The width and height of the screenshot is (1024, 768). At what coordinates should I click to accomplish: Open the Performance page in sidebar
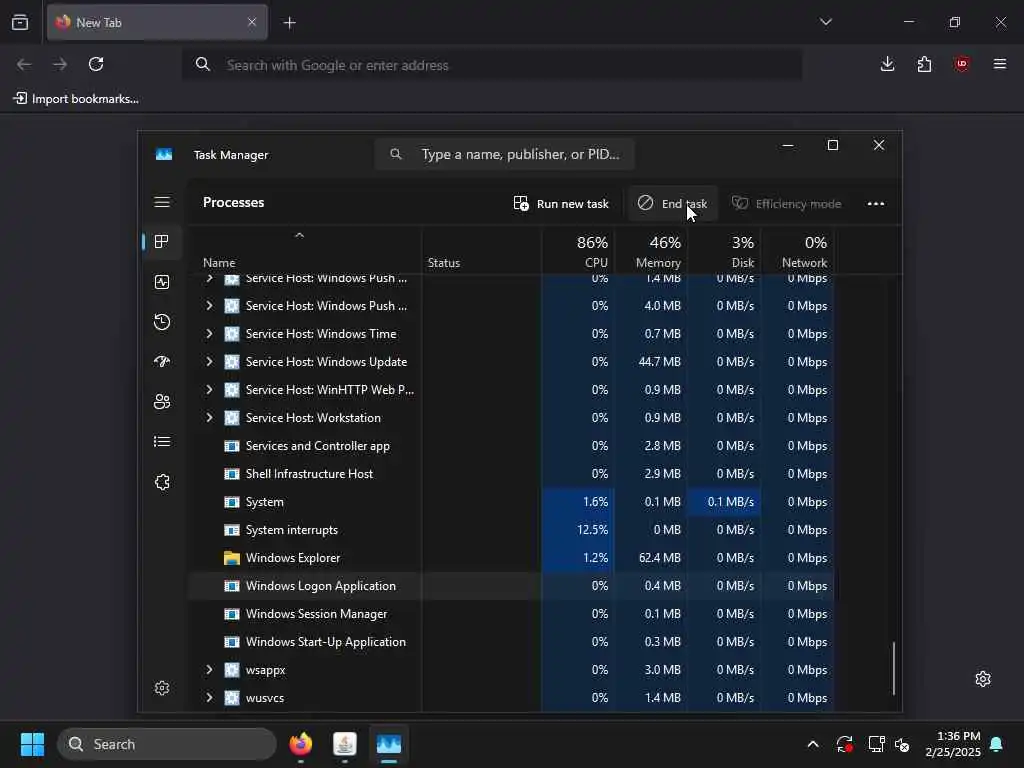(162, 282)
